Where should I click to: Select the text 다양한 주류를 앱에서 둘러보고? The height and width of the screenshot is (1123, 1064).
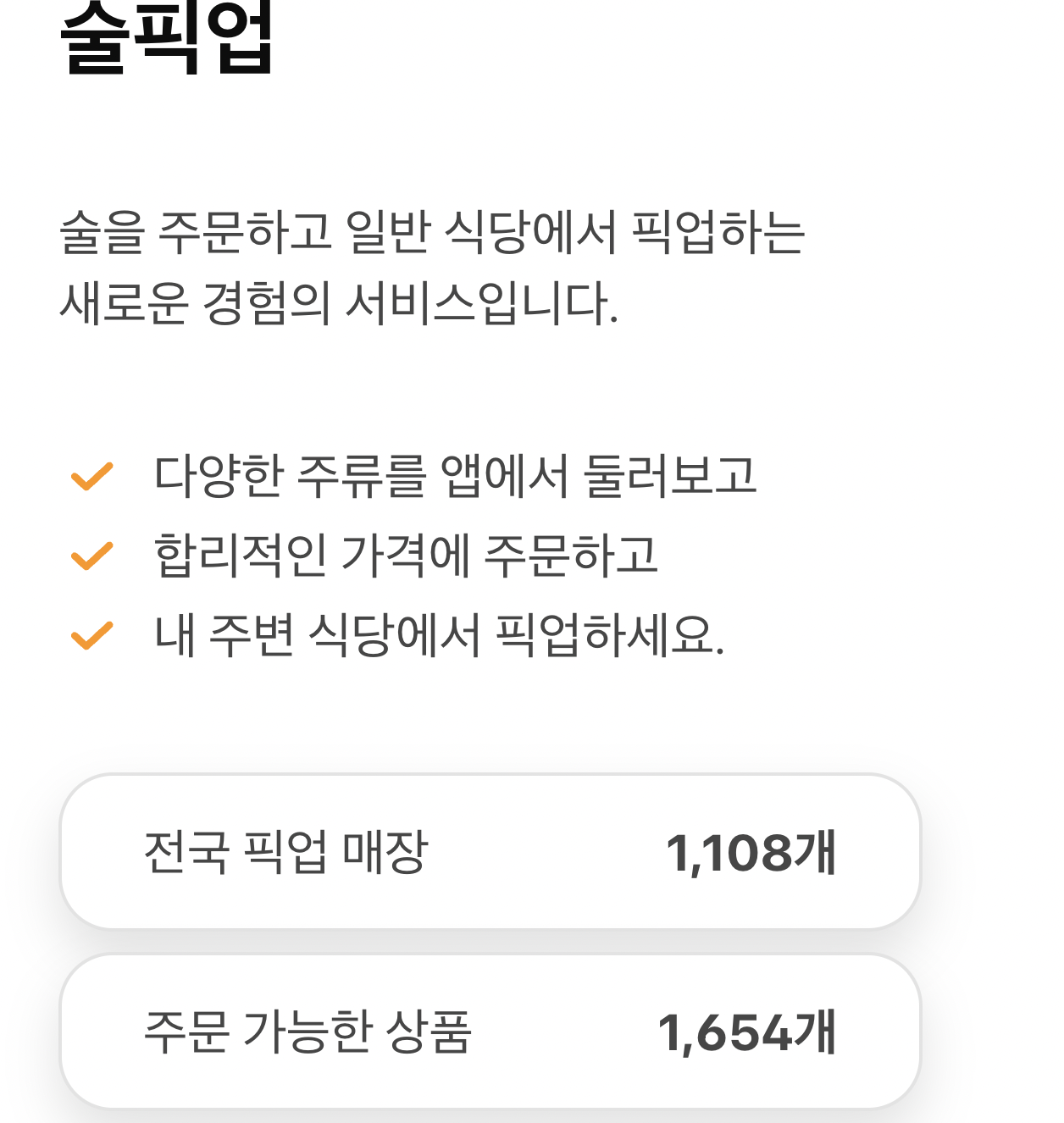tap(455, 476)
